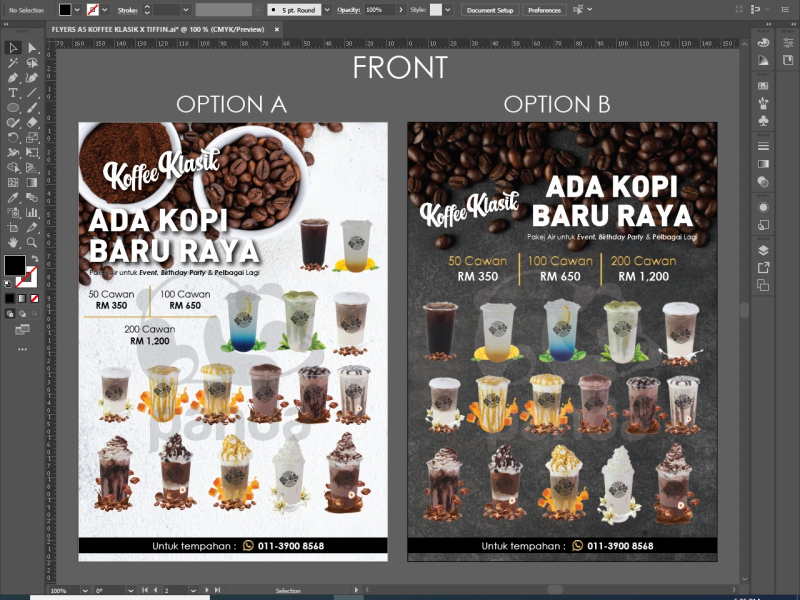
Task: Select the Type tool
Action: point(13,92)
